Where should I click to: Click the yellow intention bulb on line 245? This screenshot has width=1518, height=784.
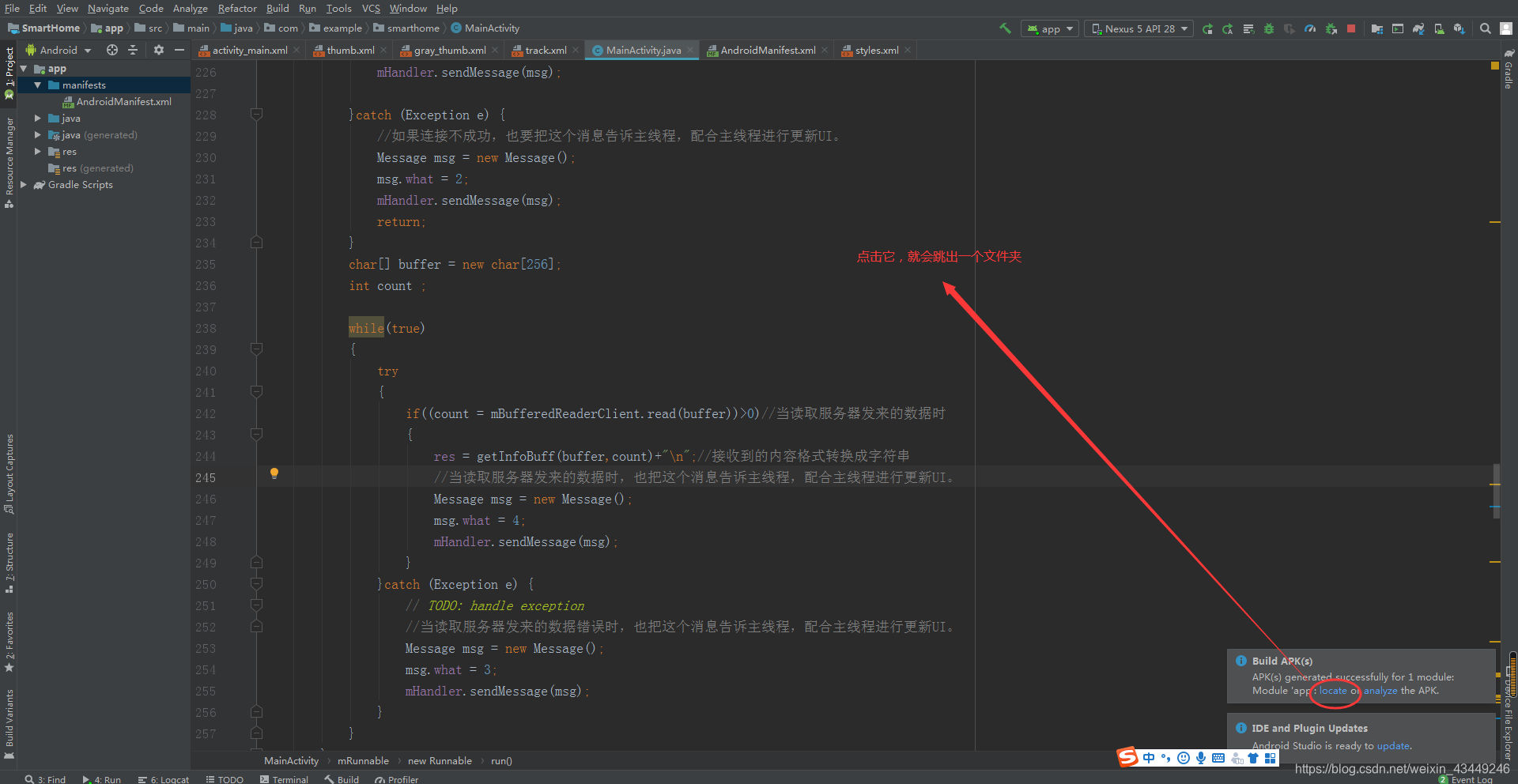[x=274, y=473]
